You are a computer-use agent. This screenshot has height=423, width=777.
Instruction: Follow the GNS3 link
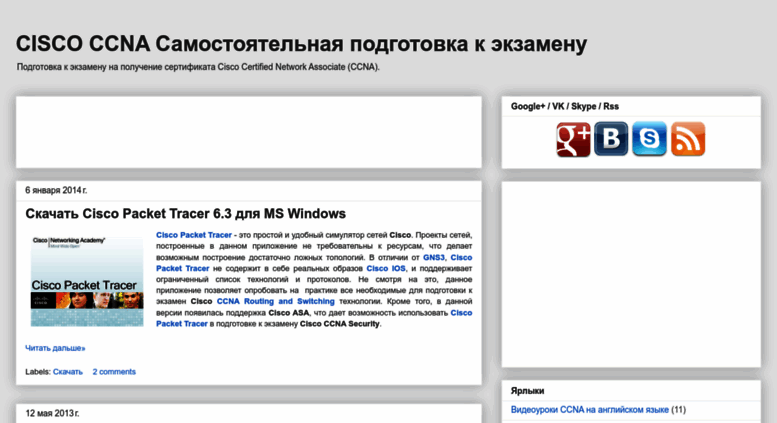(434, 257)
